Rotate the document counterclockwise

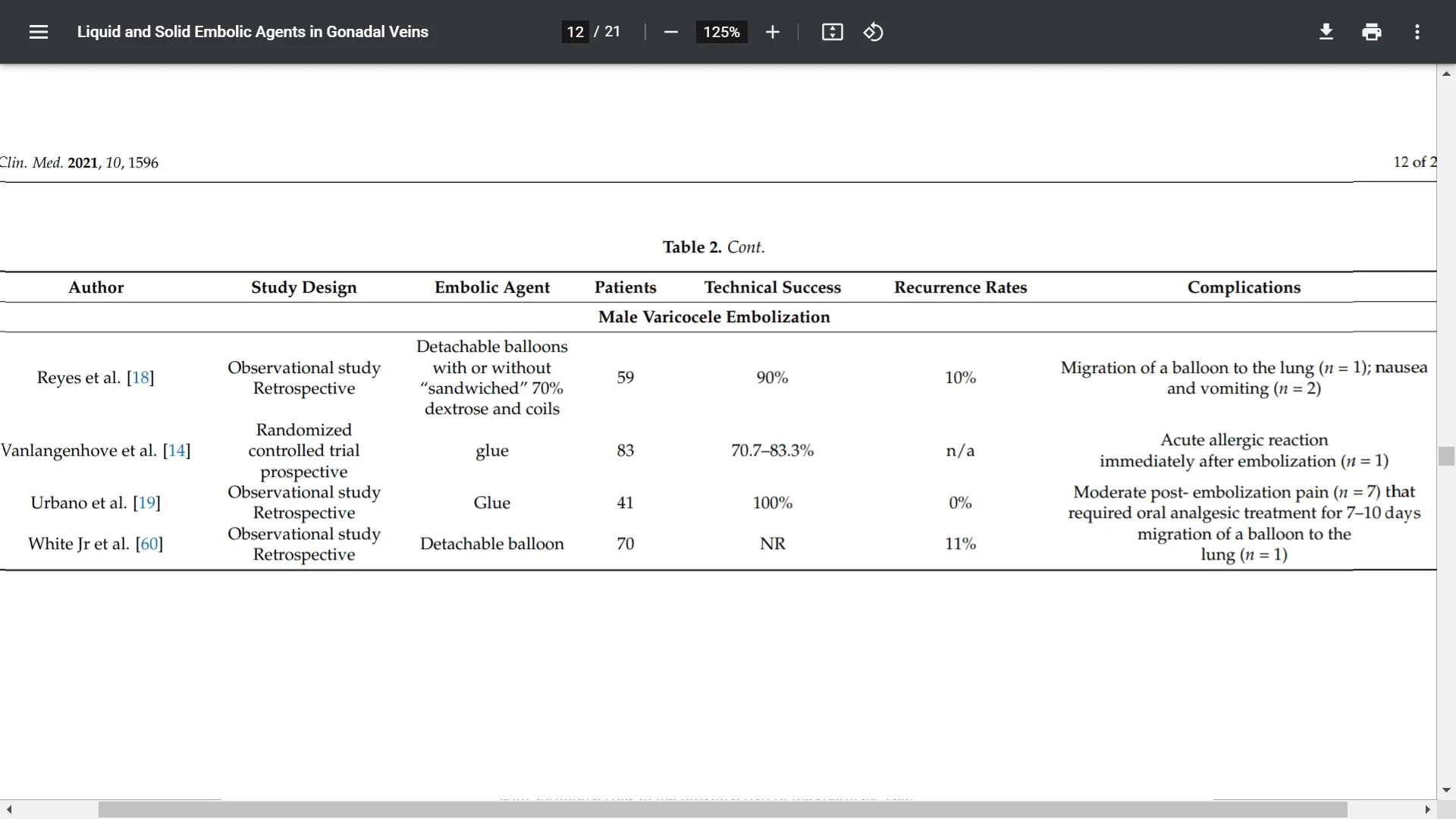pos(873,32)
